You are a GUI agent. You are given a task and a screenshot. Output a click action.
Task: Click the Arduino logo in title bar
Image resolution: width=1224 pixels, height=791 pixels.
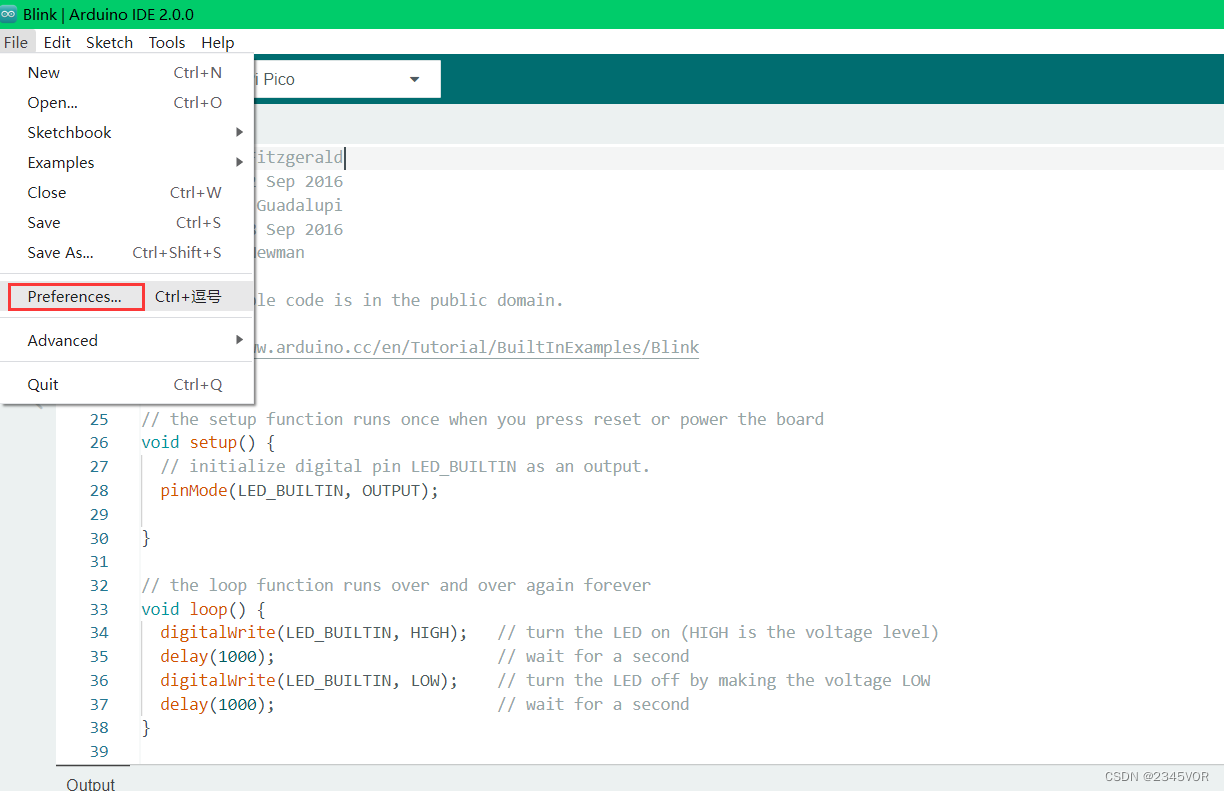9,14
